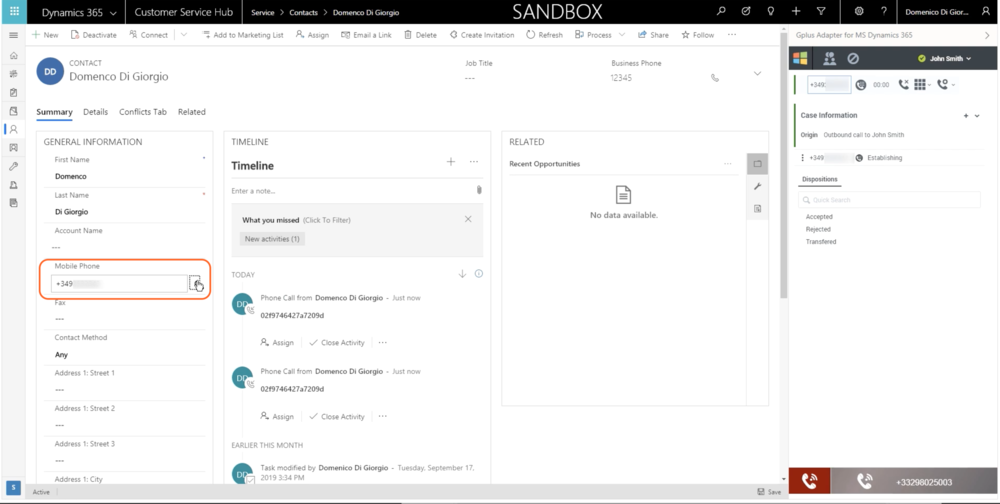Click the Mobile Phone input field
The image size is (1000, 504).
click(x=119, y=284)
